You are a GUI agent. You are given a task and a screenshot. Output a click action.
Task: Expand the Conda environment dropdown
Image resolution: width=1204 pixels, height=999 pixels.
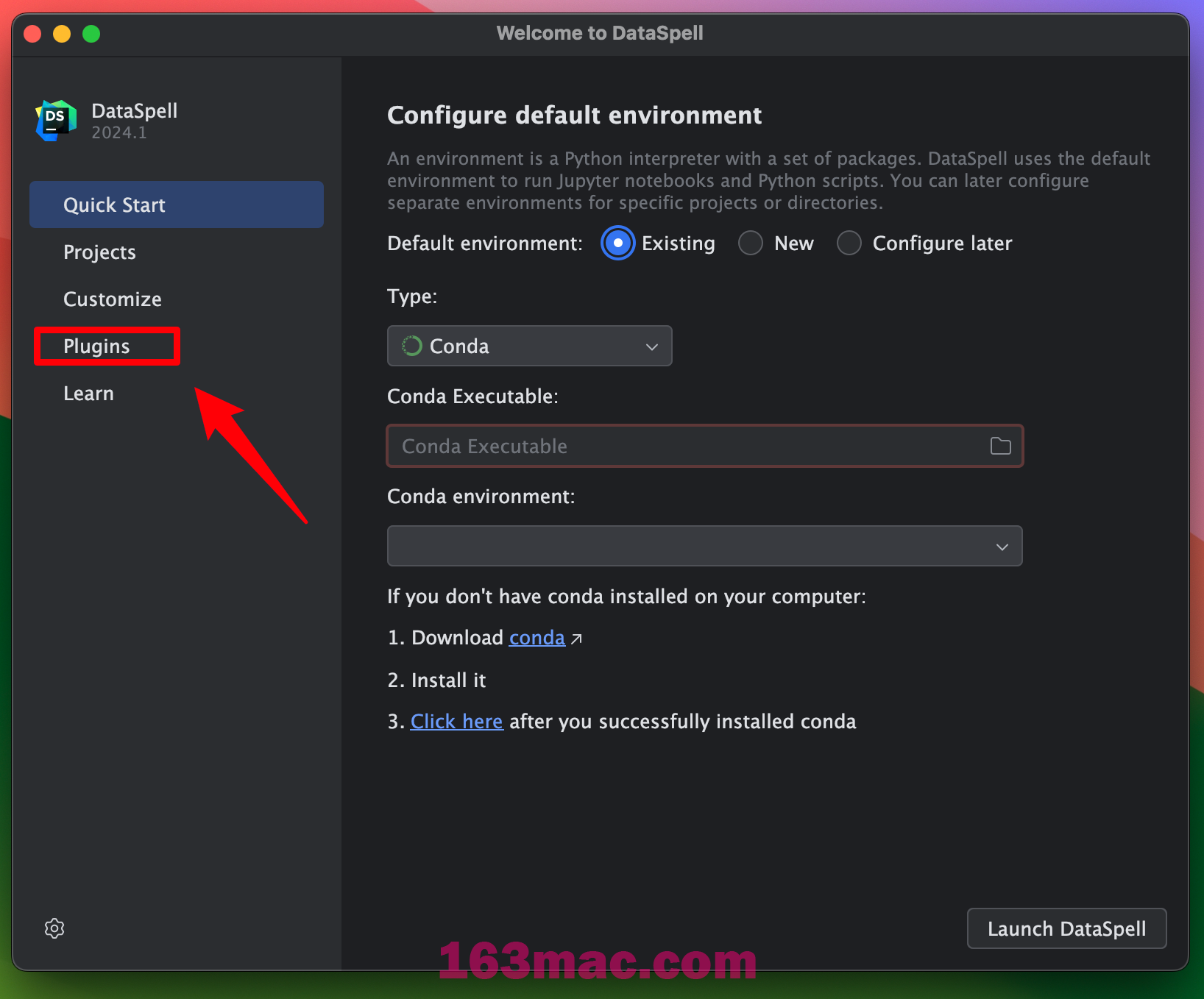704,546
